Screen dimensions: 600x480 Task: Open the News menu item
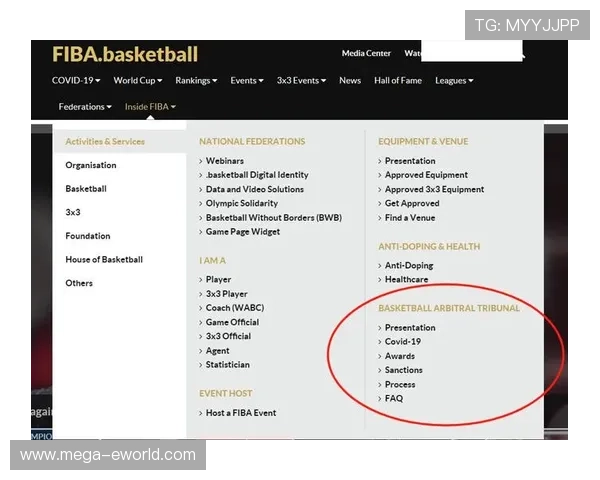pyautogui.click(x=350, y=80)
